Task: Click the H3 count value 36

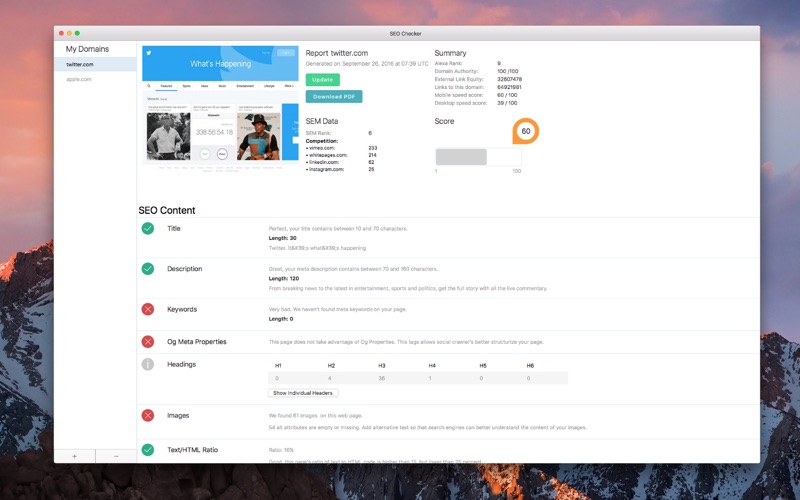Action: click(382, 379)
